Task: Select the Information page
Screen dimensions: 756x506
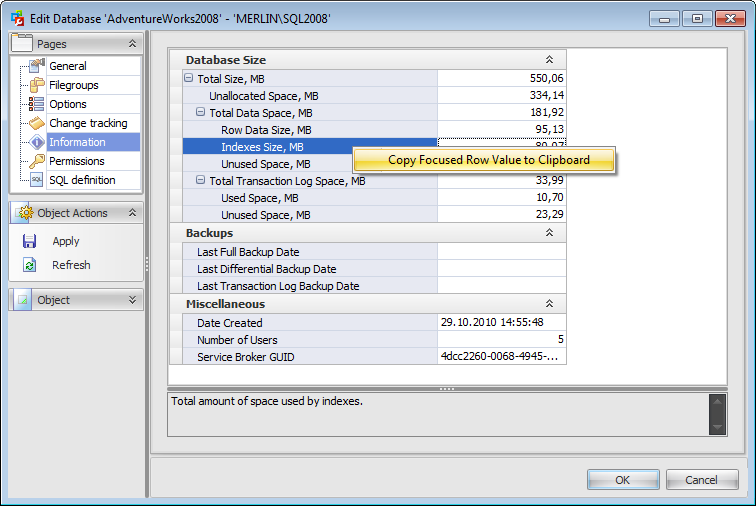Action: pyautogui.click(x=77, y=142)
